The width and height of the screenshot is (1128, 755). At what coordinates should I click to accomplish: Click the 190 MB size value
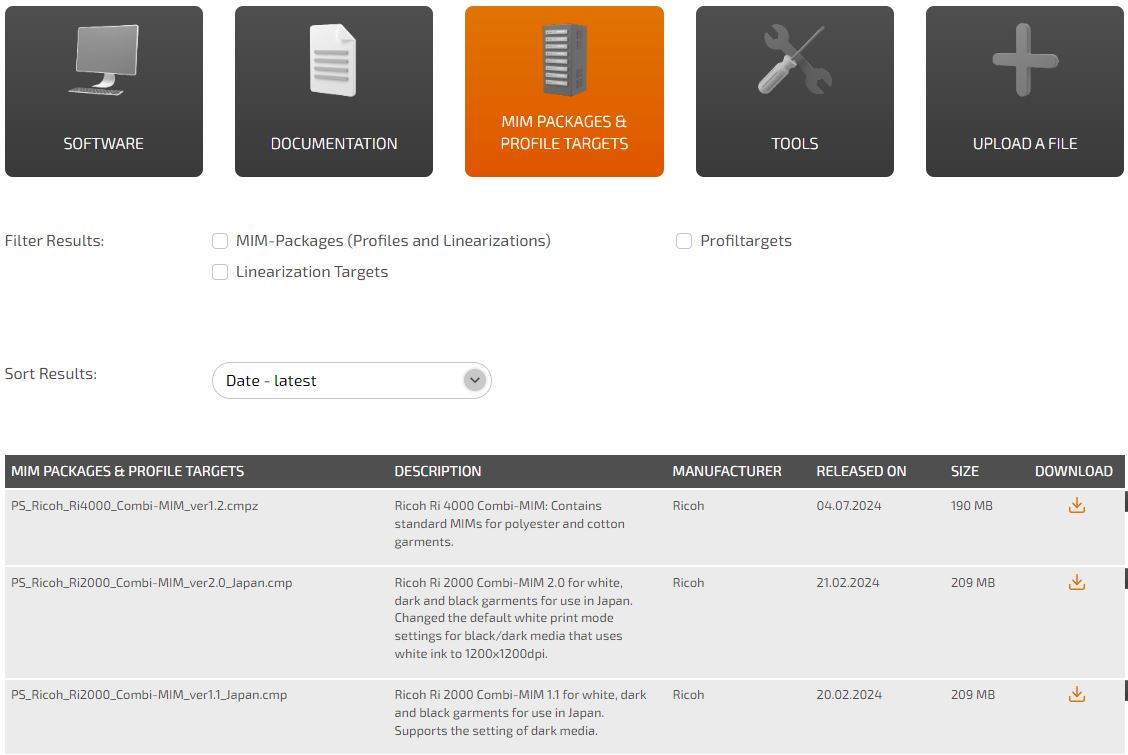coord(972,505)
